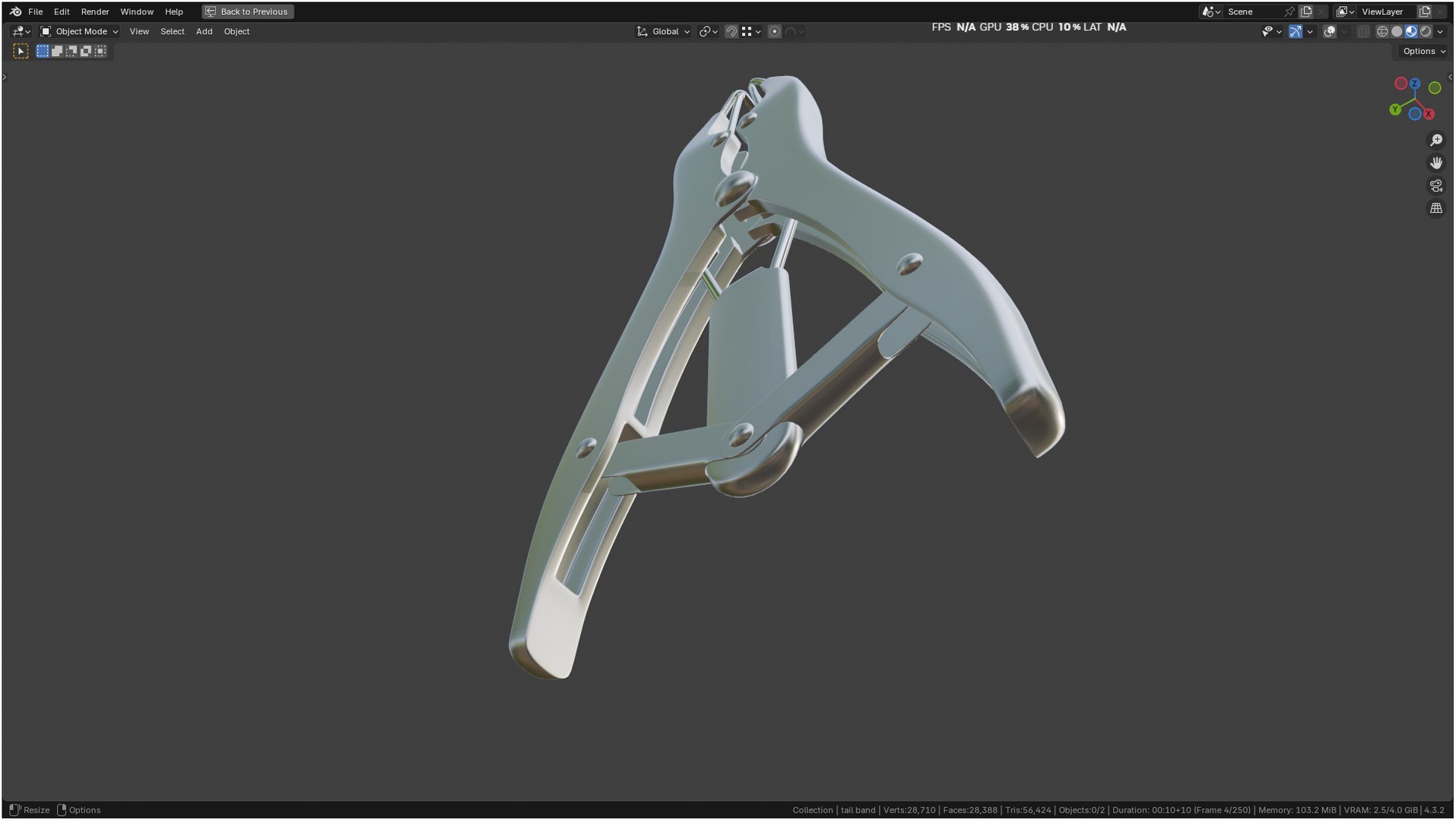The width and height of the screenshot is (1456, 821).
Task: Choose the Subtract selection mode icon
Action: click(71, 51)
